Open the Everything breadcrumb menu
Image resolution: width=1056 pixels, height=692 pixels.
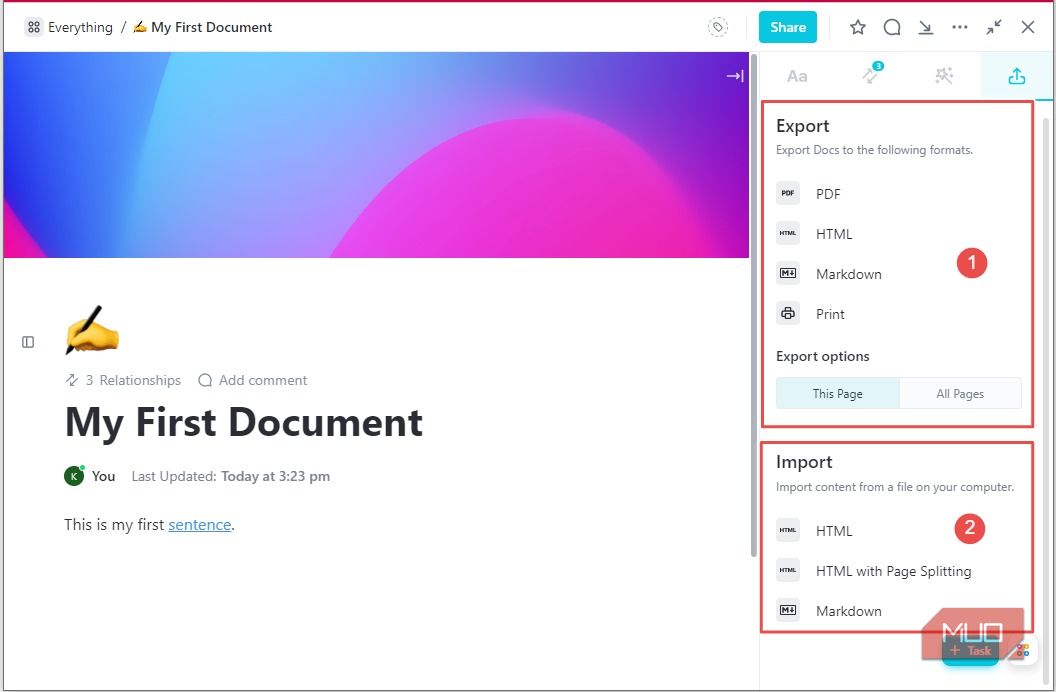[68, 27]
